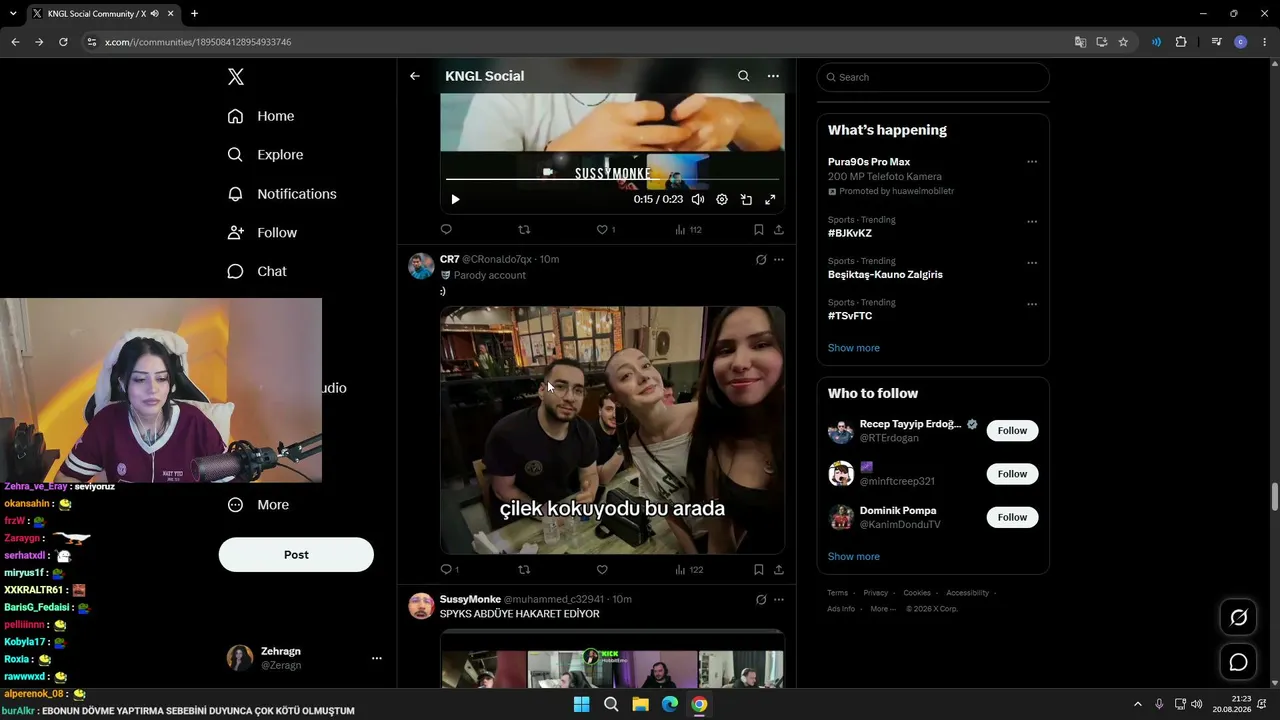
Task: Open options for Pura90s Pro Max trend
Action: click(x=1032, y=162)
